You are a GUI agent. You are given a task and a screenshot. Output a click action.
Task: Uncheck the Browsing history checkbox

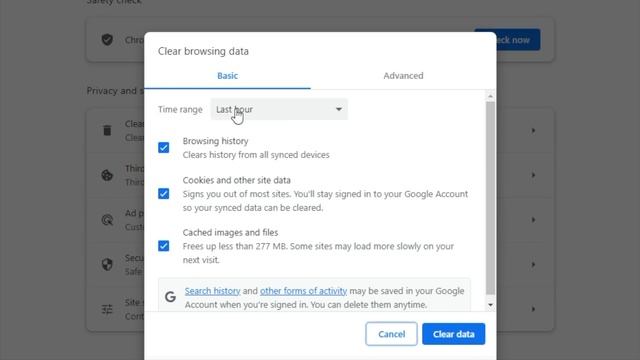164,147
